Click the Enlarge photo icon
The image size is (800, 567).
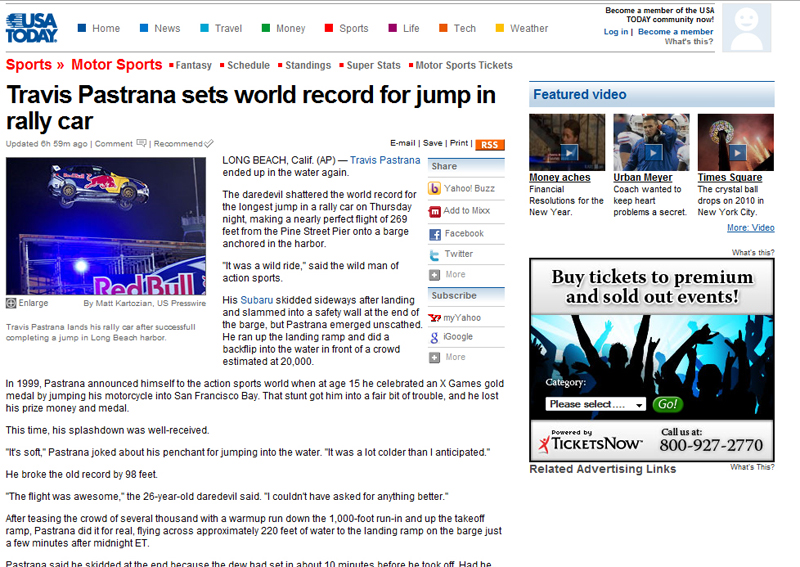tap(11, 303)
